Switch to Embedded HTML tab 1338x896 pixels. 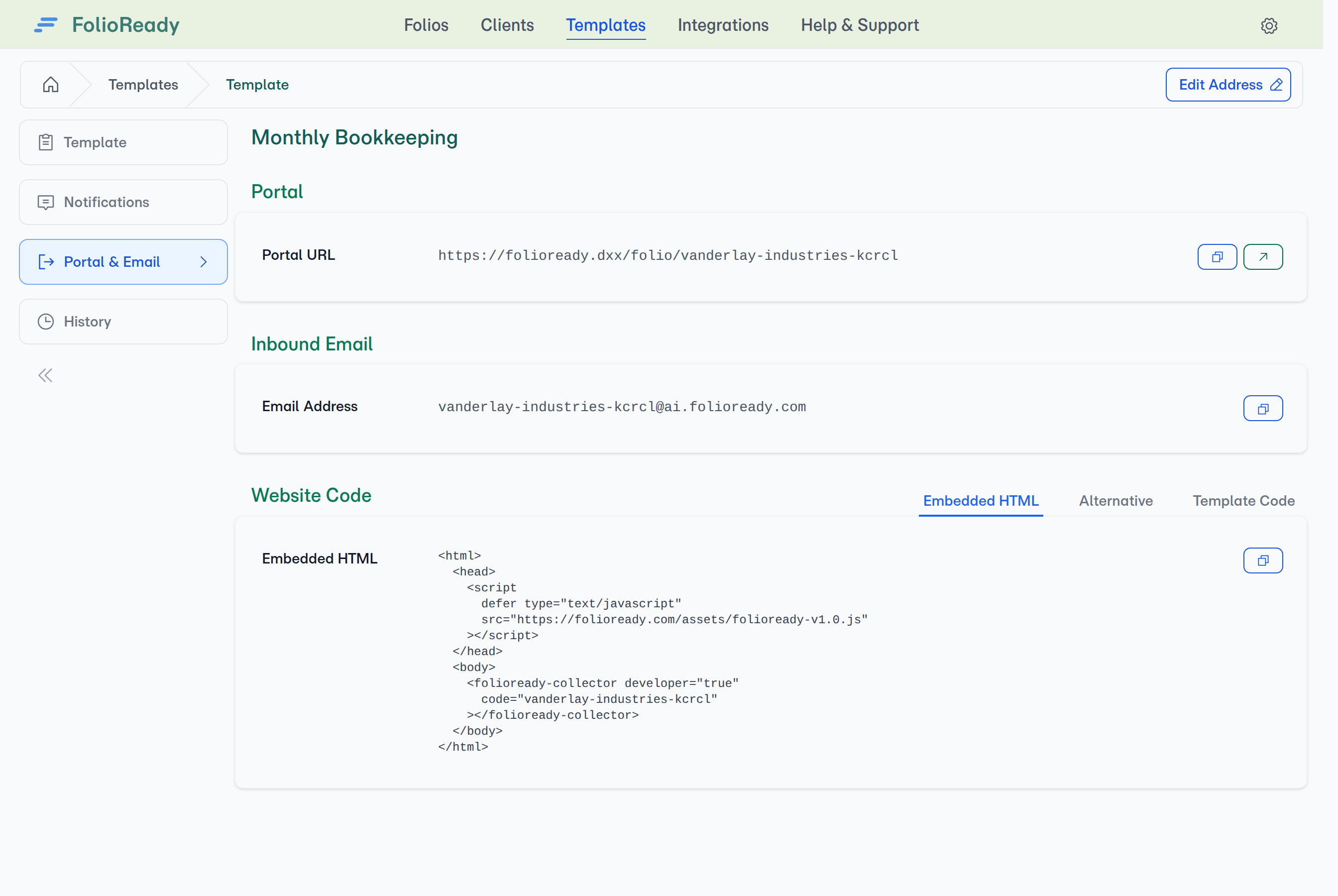pyautogui.click(x=981, y=501)
